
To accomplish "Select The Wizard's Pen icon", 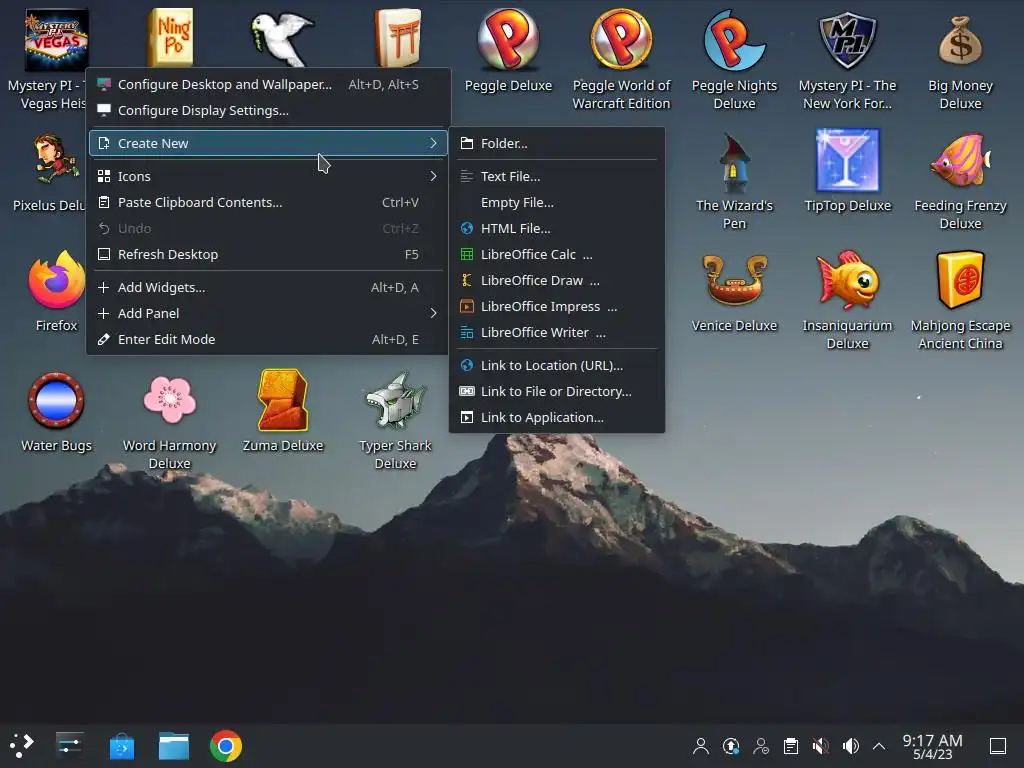I will pos(734,161).
